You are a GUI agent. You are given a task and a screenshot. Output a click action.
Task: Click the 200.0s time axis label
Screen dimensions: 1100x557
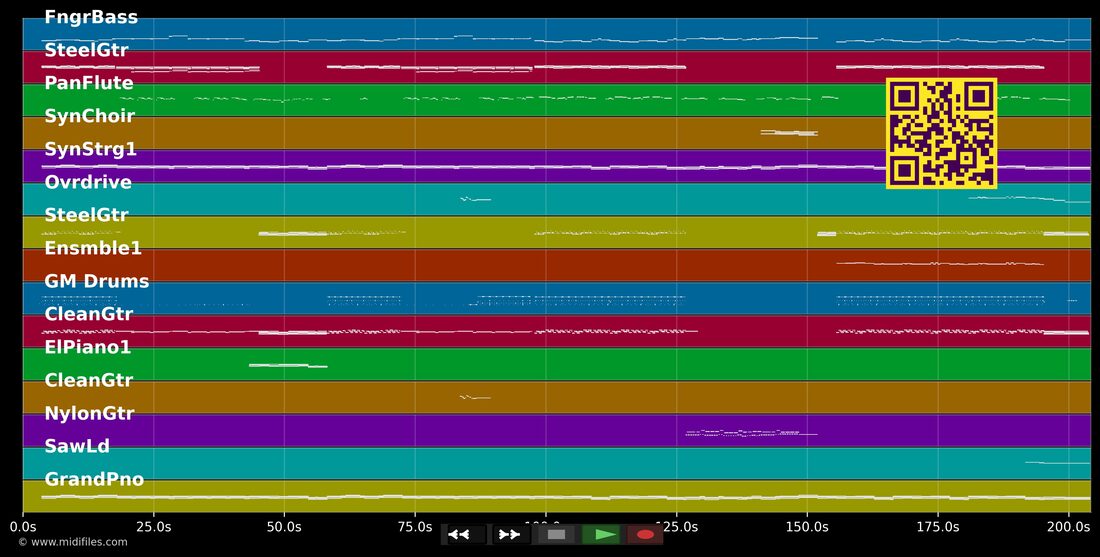[1068, 525]
